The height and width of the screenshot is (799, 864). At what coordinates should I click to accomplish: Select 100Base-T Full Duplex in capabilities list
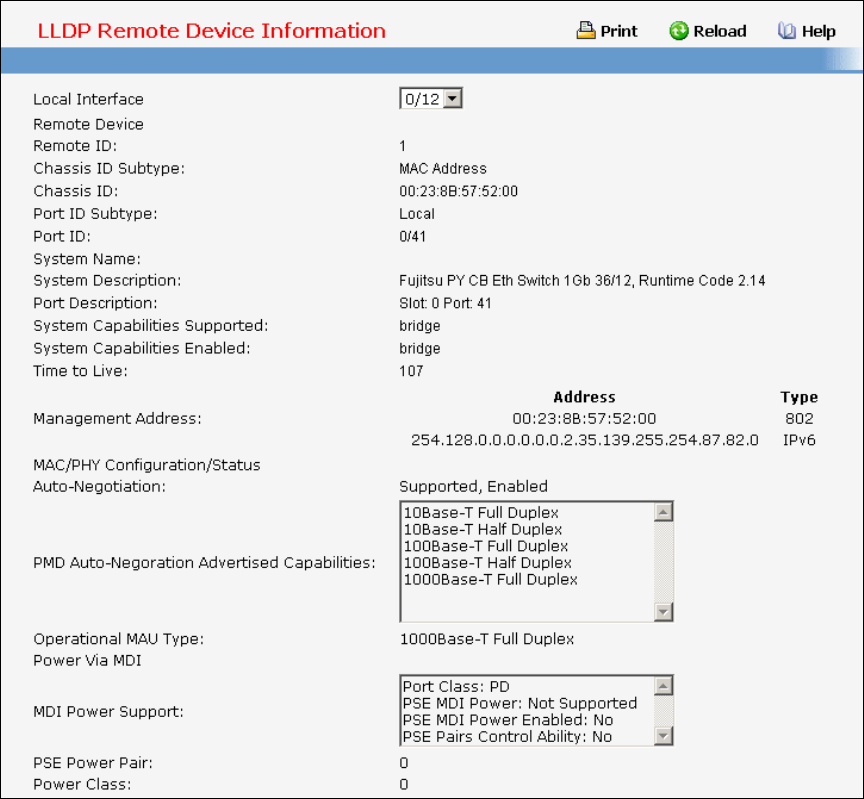485,546
